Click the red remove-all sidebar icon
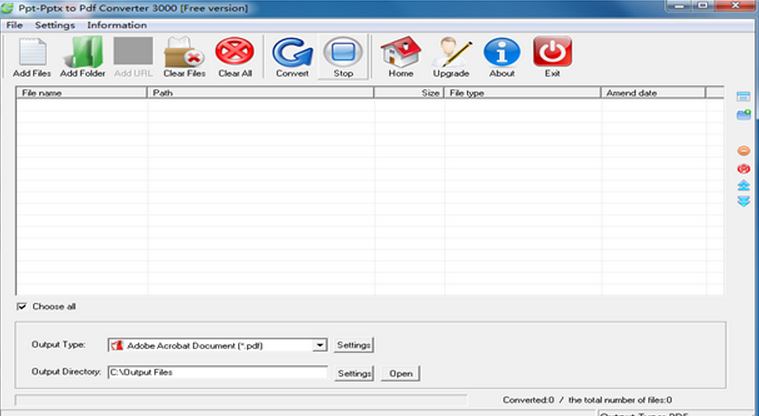The width and height of the screenshot is (759, 416). pyautogui.click(x=744, y=169)
